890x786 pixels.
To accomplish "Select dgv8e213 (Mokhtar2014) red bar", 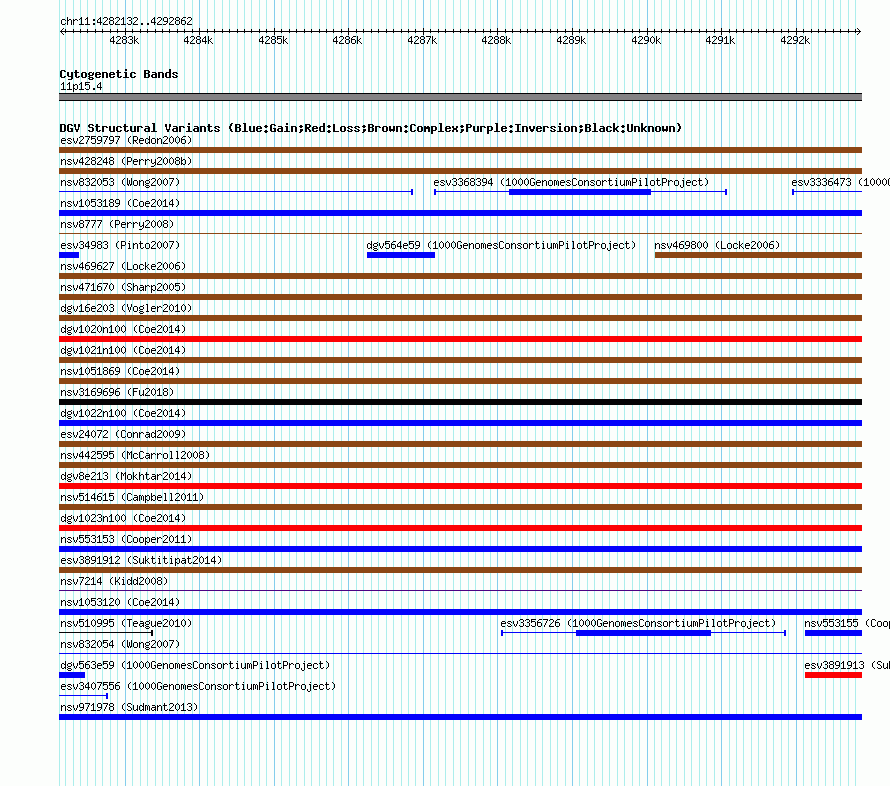I will [x=460, y=486].
